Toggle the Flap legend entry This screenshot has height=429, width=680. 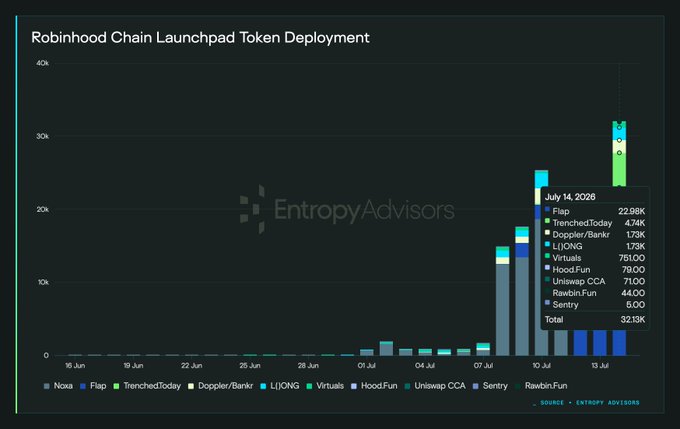tap(93, 386)
